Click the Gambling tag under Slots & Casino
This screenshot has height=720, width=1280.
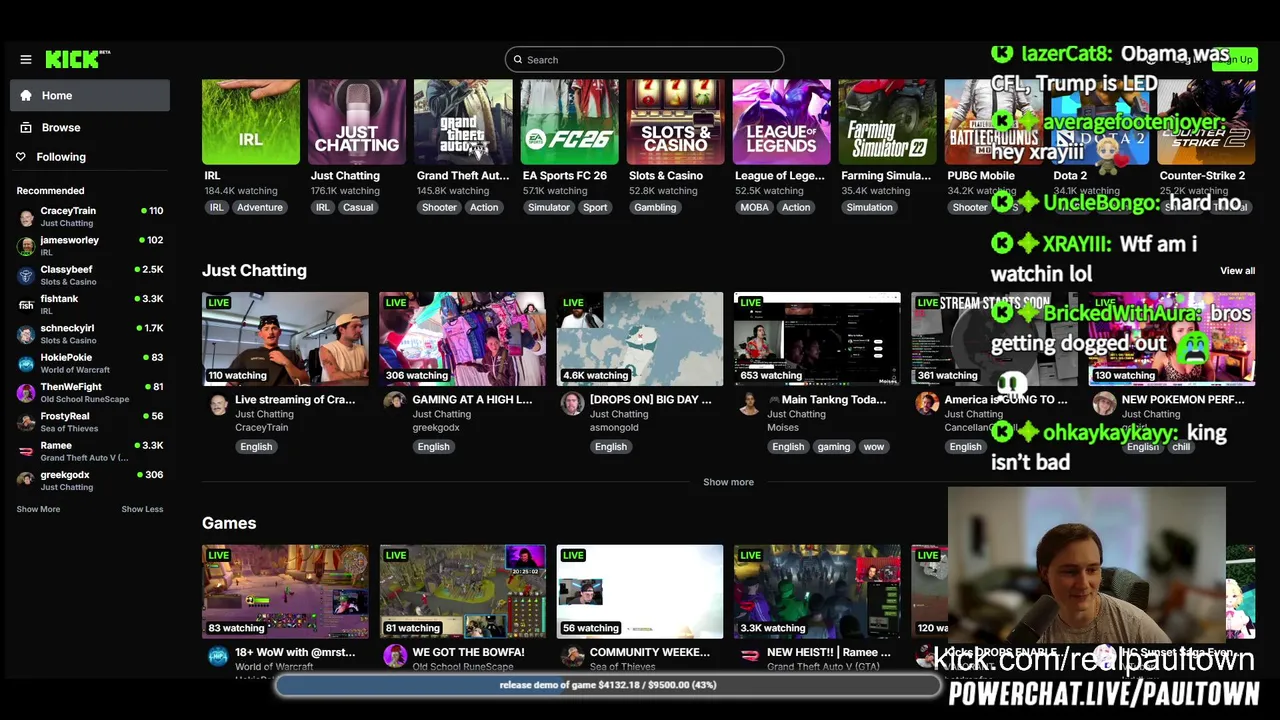[x=655, y=208]
